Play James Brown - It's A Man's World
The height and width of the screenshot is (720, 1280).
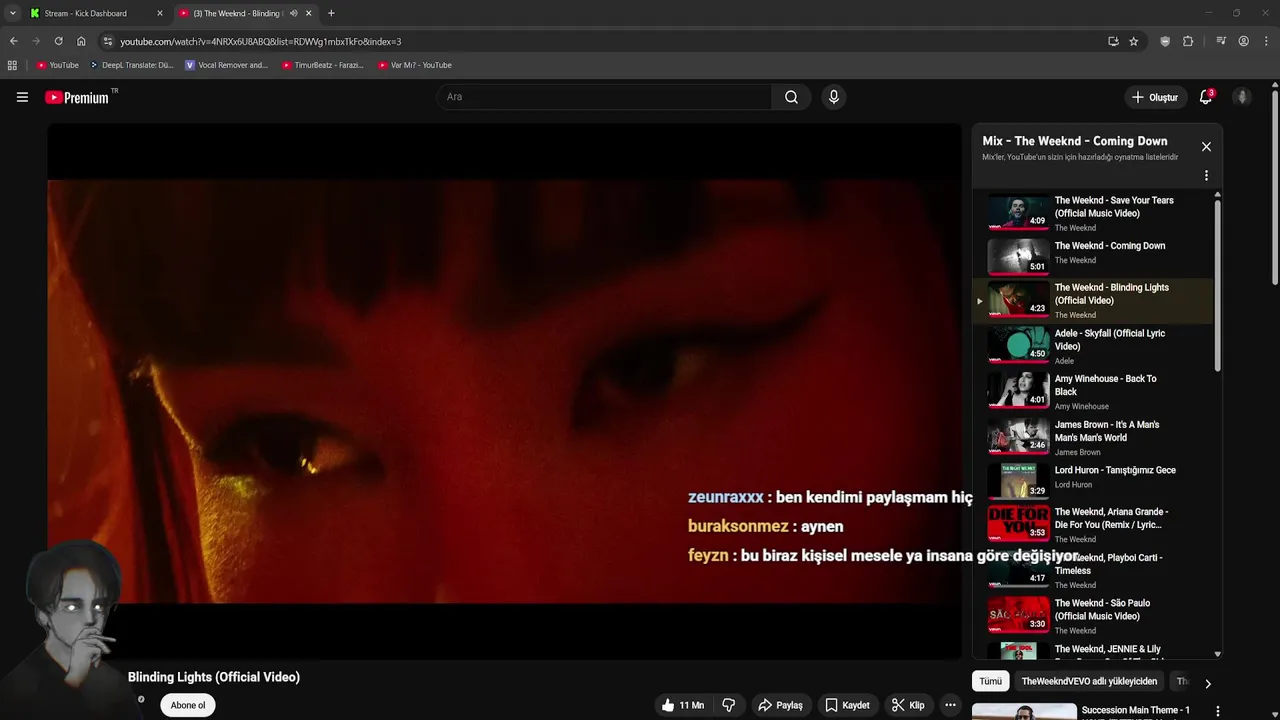1094,437
